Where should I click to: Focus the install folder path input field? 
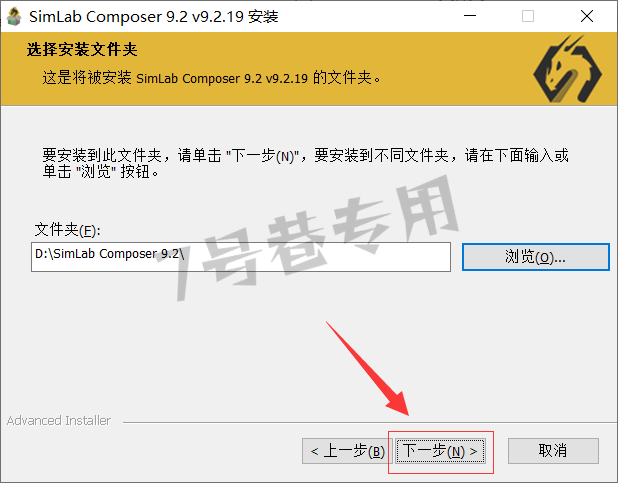coord(241,257)
